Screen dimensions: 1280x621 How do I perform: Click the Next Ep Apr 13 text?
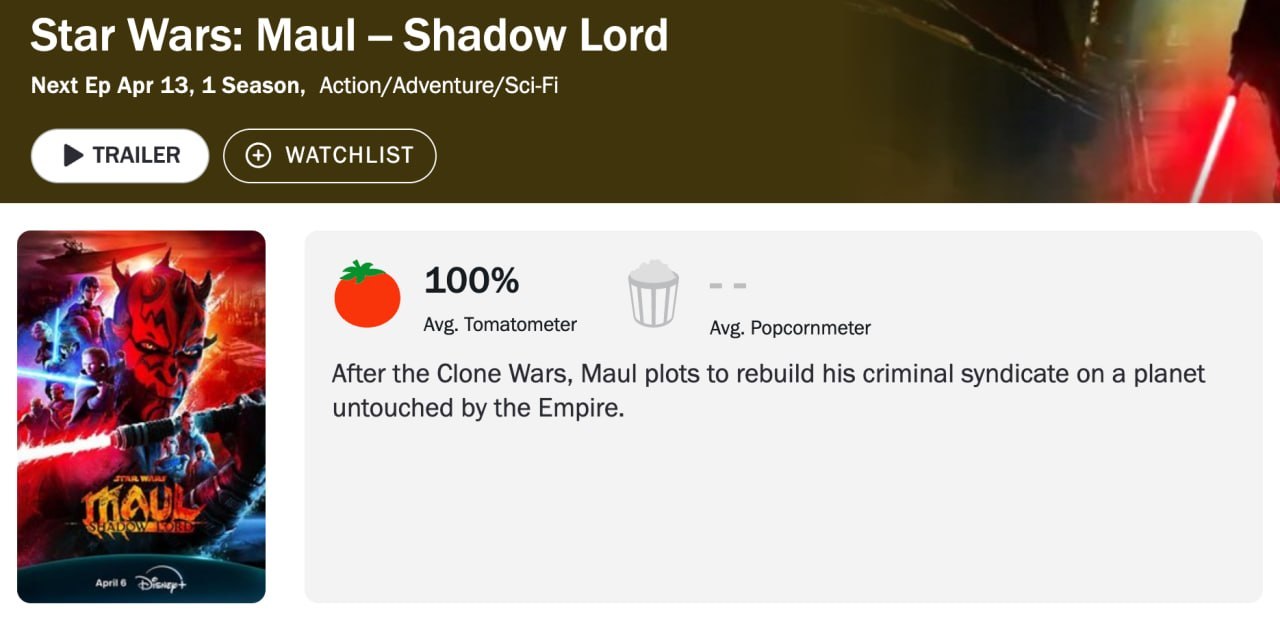coord(110,86)
